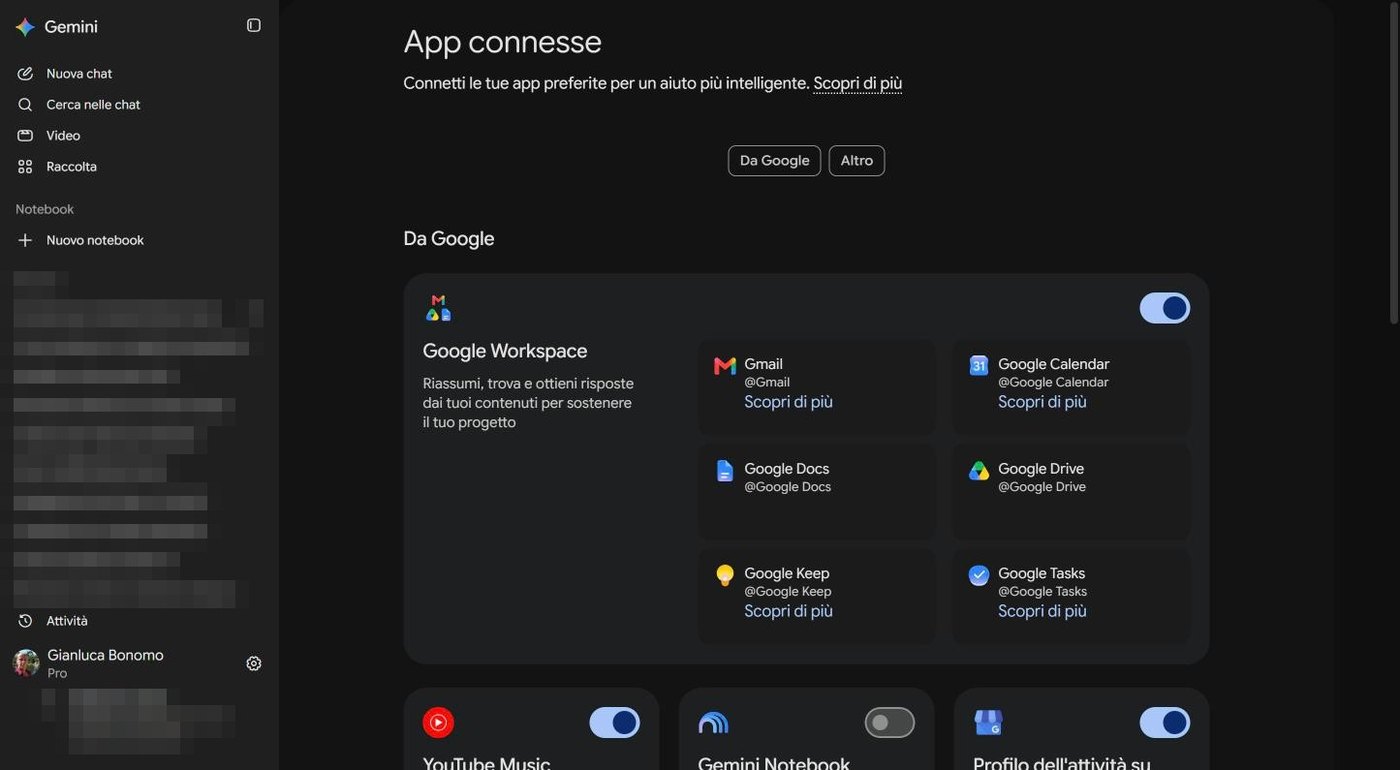Disable the Google Workspace toggle
Image resolution: width=1400 pixels, height=770 pixels.
(x=1165, y=308)
